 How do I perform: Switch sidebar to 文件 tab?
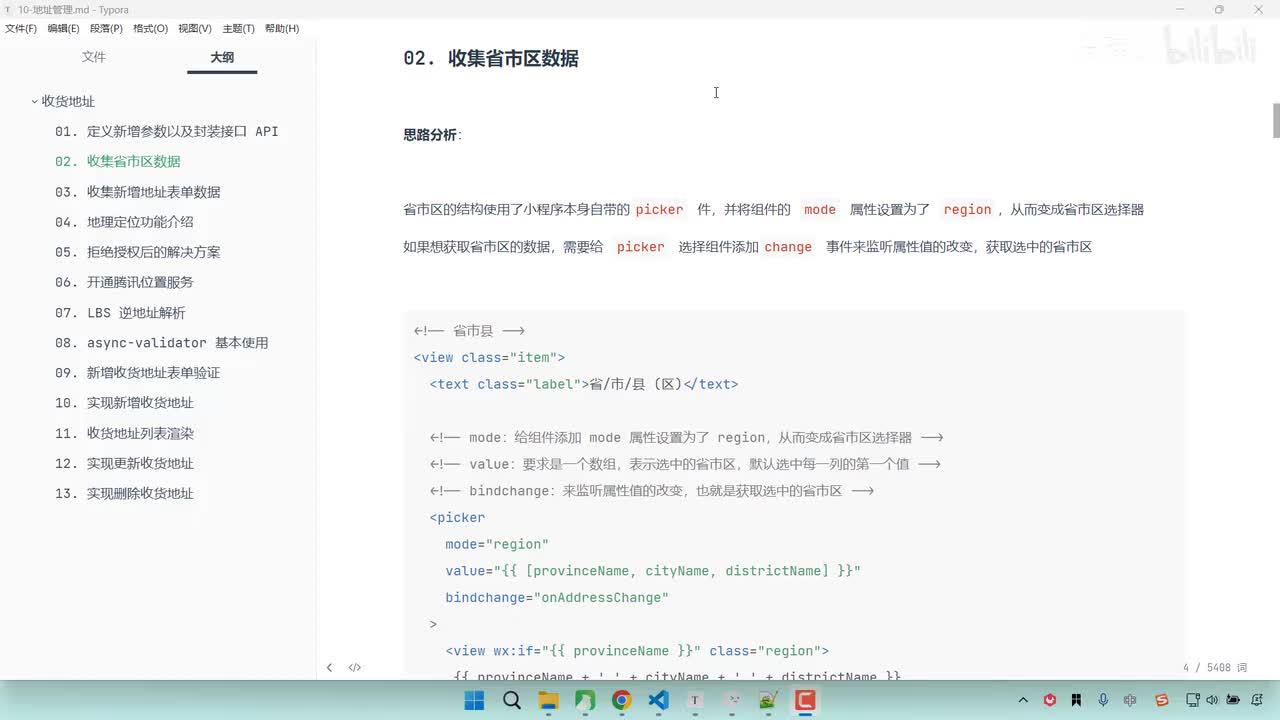coord(94,58)
